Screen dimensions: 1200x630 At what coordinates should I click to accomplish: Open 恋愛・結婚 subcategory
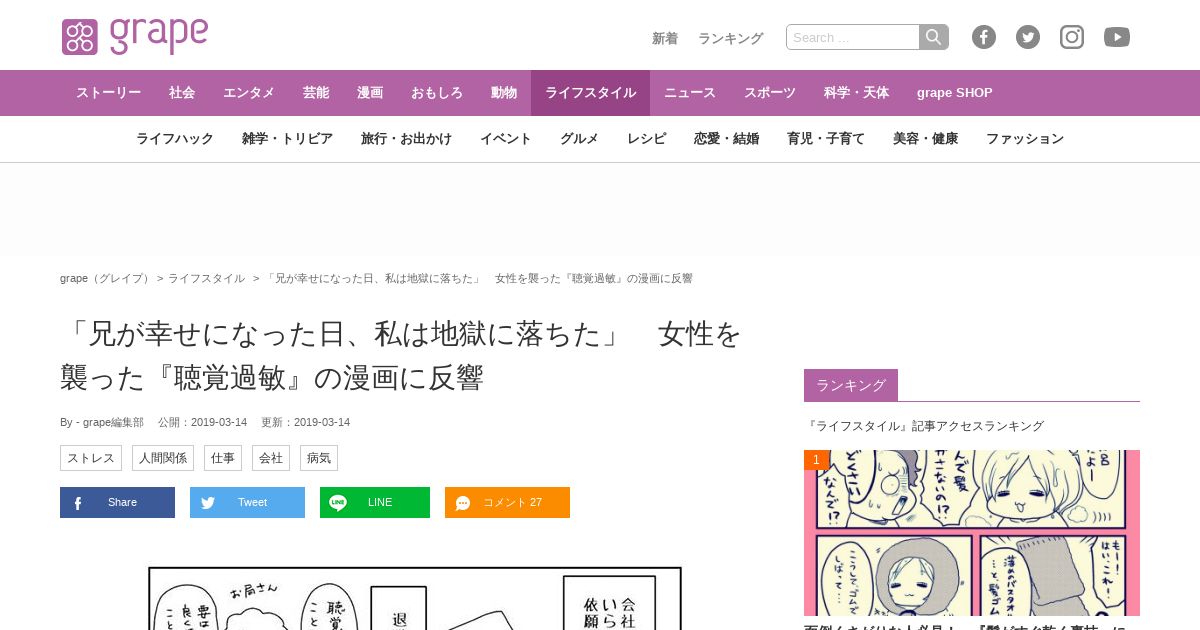point(726,139)
